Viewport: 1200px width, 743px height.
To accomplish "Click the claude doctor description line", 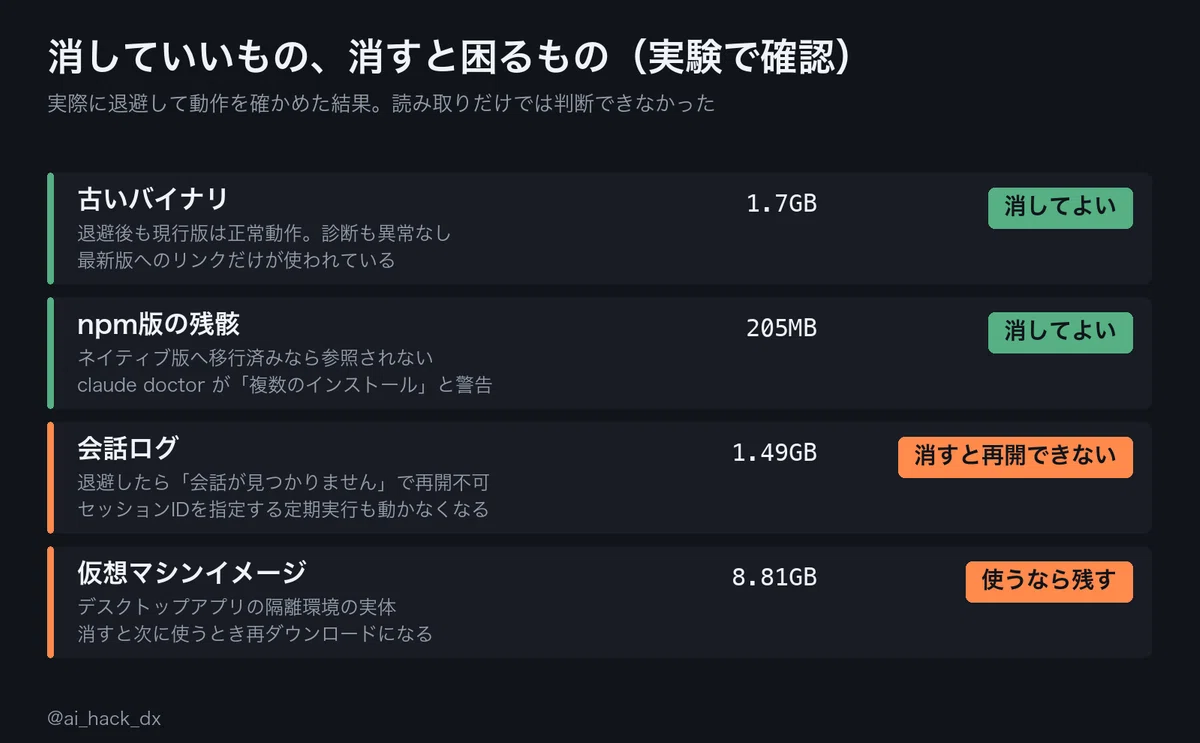I will tap(285, 385).
